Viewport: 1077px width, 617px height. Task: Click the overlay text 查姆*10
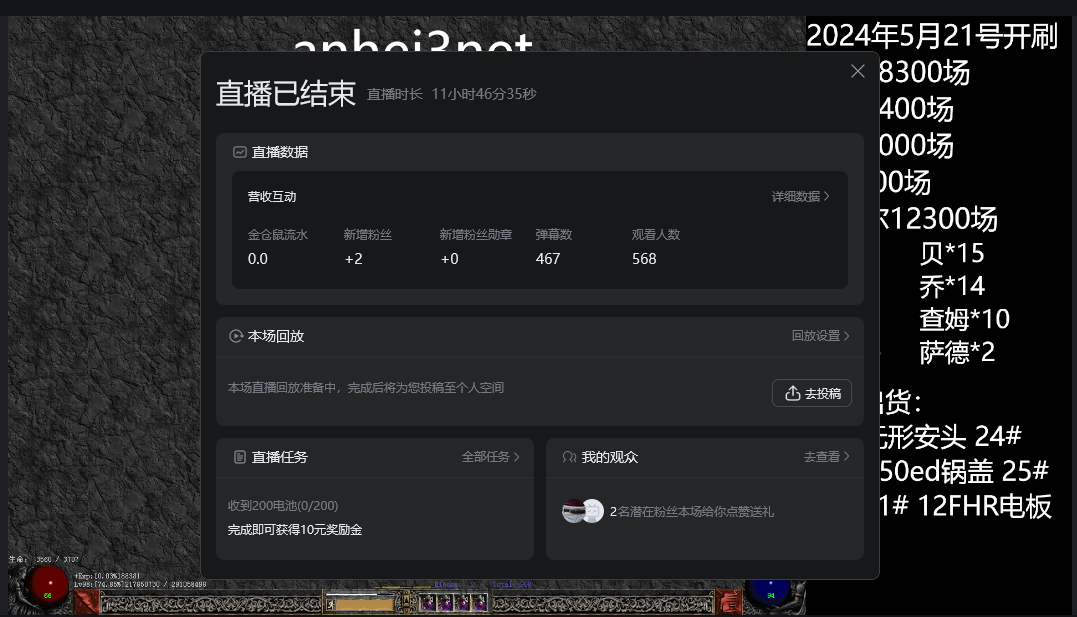[964, 319]
